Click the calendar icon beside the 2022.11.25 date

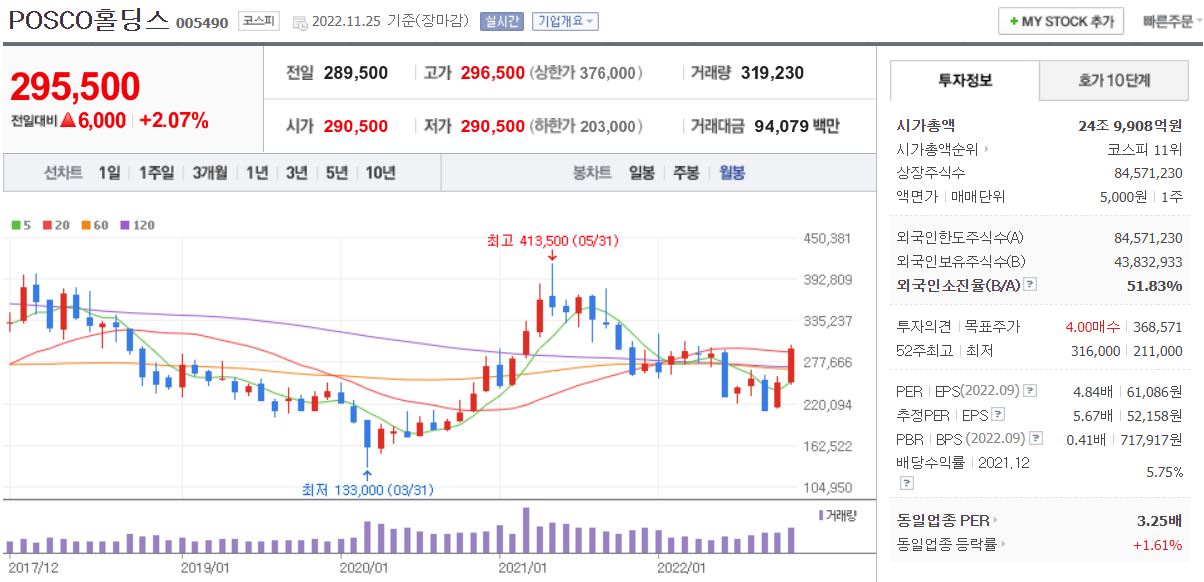(x=300, y=22)
